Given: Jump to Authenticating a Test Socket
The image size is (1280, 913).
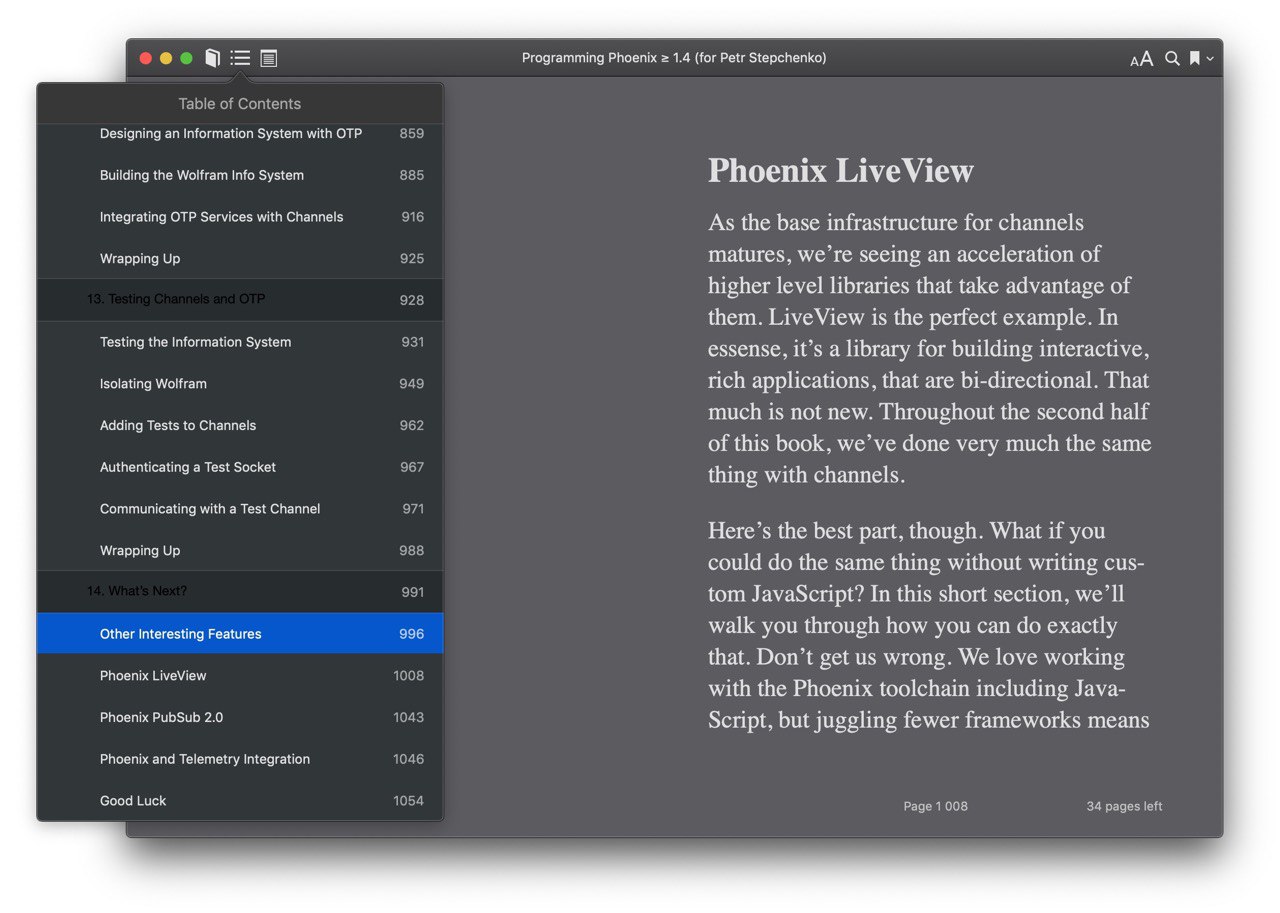Looking at the screenshot, I should (240, 467).
